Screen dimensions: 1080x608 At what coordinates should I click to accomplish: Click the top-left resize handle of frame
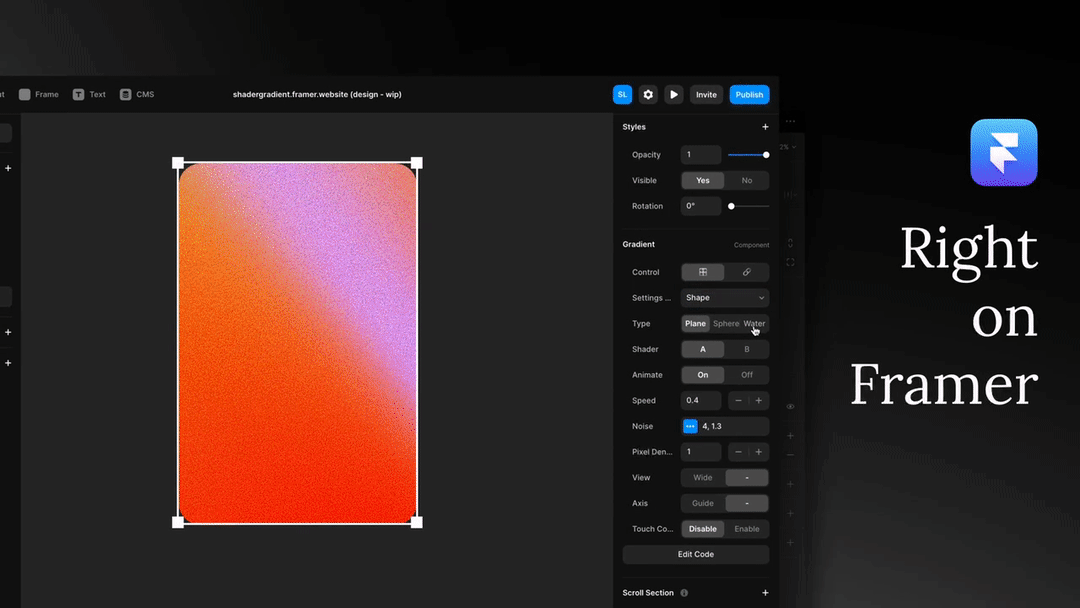[x=178, y=163]
